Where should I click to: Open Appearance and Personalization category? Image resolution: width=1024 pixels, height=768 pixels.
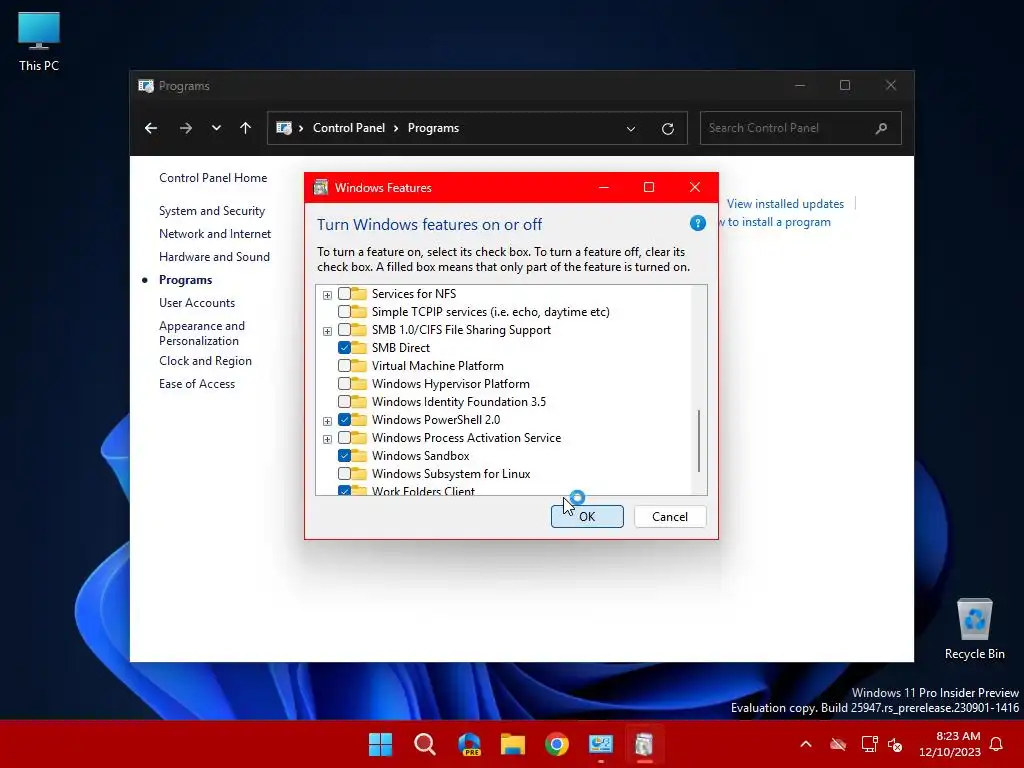click(x=202, y=333)
